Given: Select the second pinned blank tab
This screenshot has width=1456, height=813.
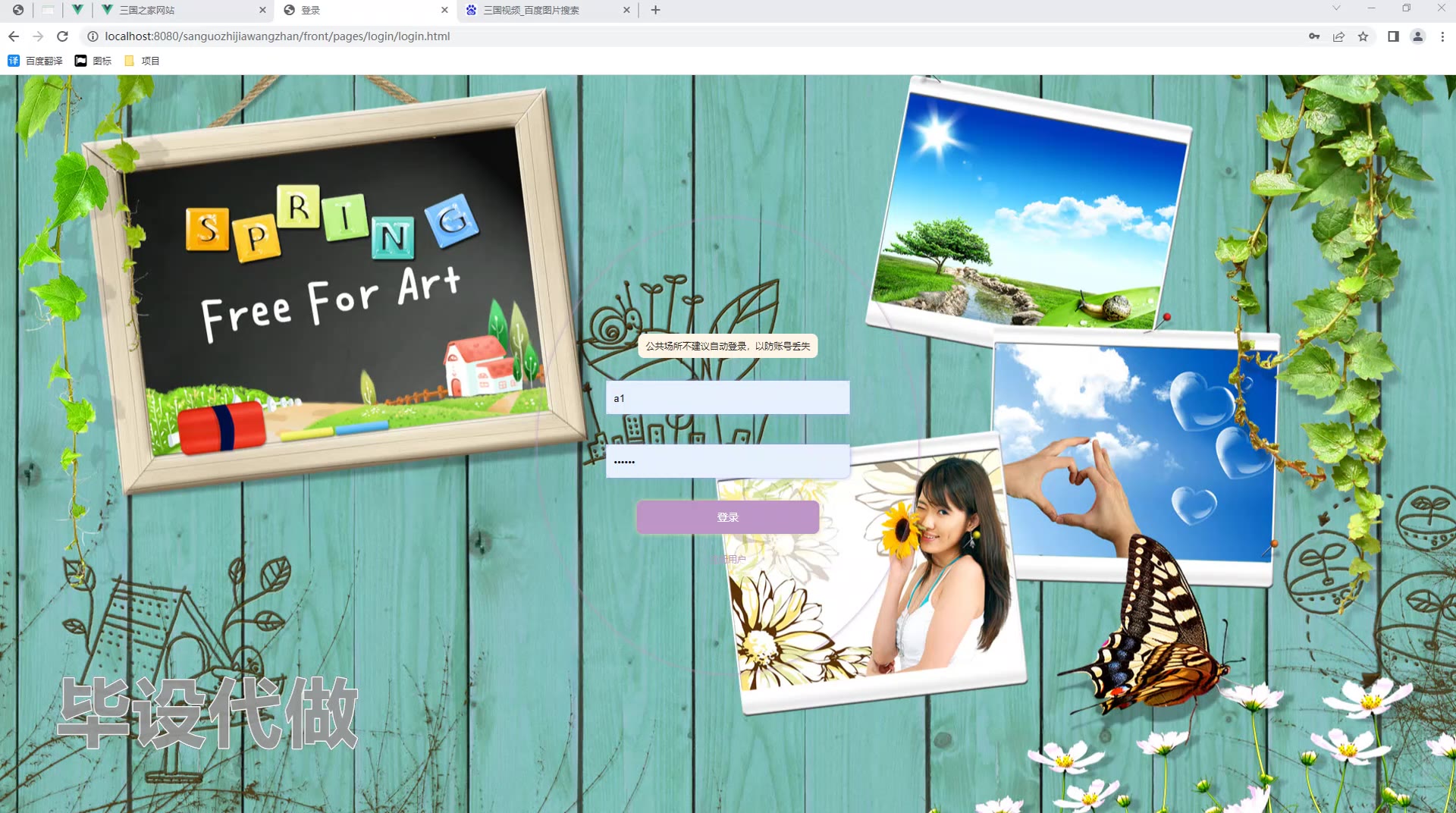Looking at the screenshot, I should (48, 10).
